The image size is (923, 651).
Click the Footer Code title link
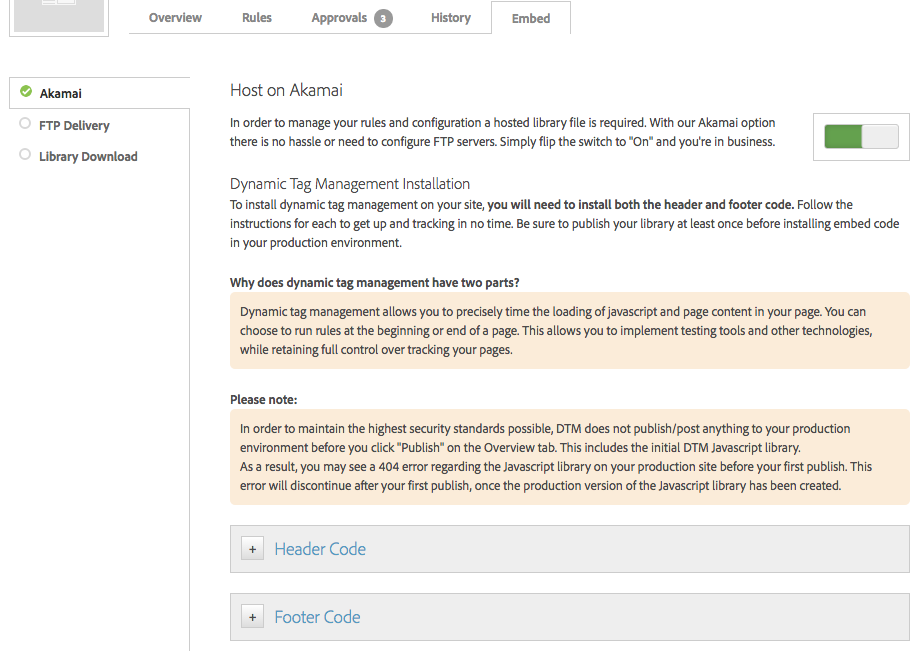click(x=317, y=617)
